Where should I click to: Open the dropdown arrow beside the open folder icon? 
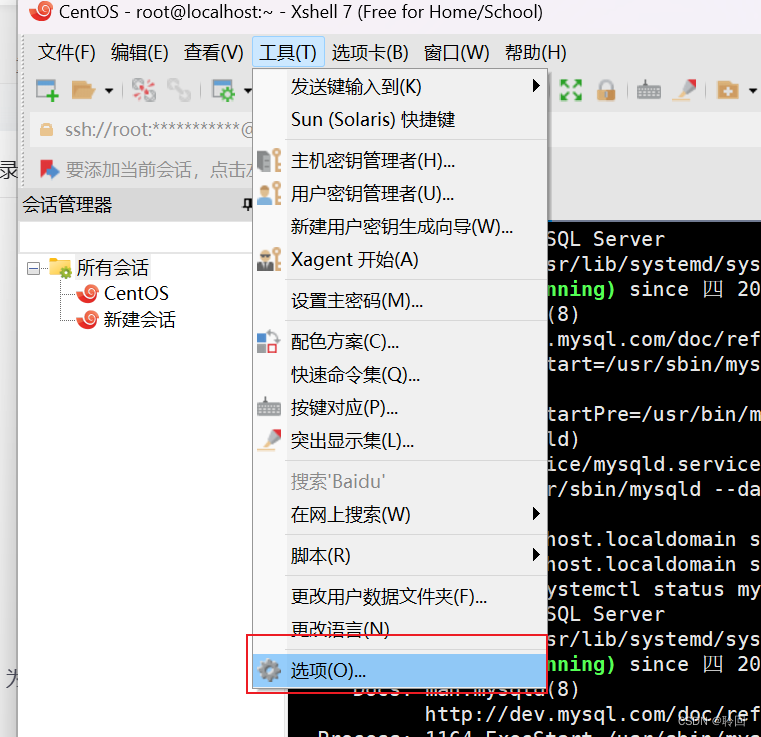[x=109, y=91]
